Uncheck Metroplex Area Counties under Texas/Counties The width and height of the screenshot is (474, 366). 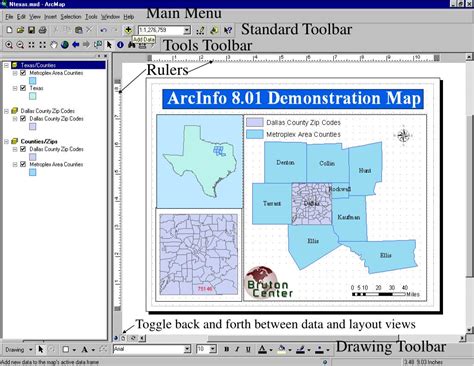pyautogui.click(x=23, y=73)
